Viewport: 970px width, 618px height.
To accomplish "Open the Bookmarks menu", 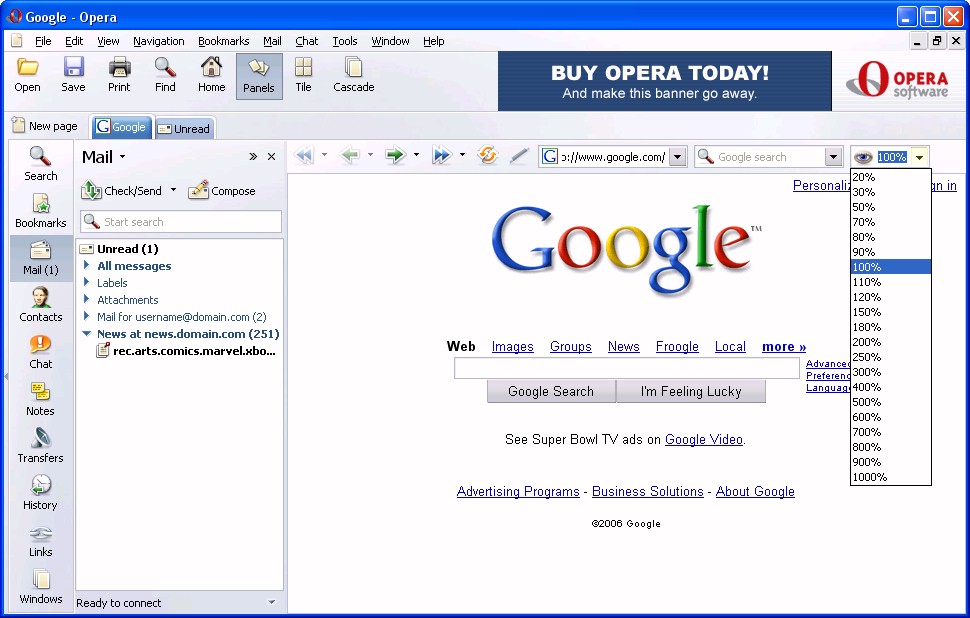I will pyautogui.click(x=223, y=41).
